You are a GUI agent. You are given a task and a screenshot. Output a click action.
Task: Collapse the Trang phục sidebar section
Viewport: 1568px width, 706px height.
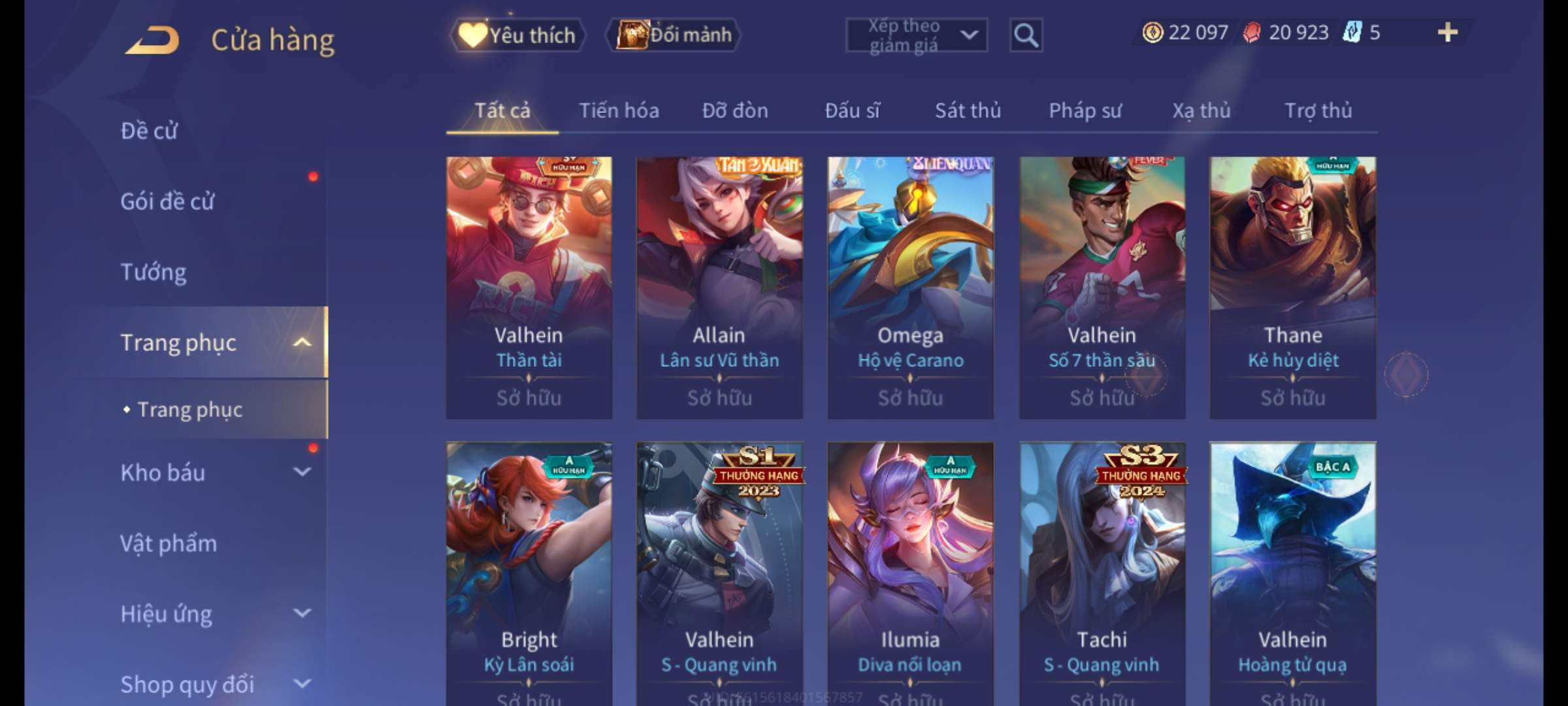[302, 342]
